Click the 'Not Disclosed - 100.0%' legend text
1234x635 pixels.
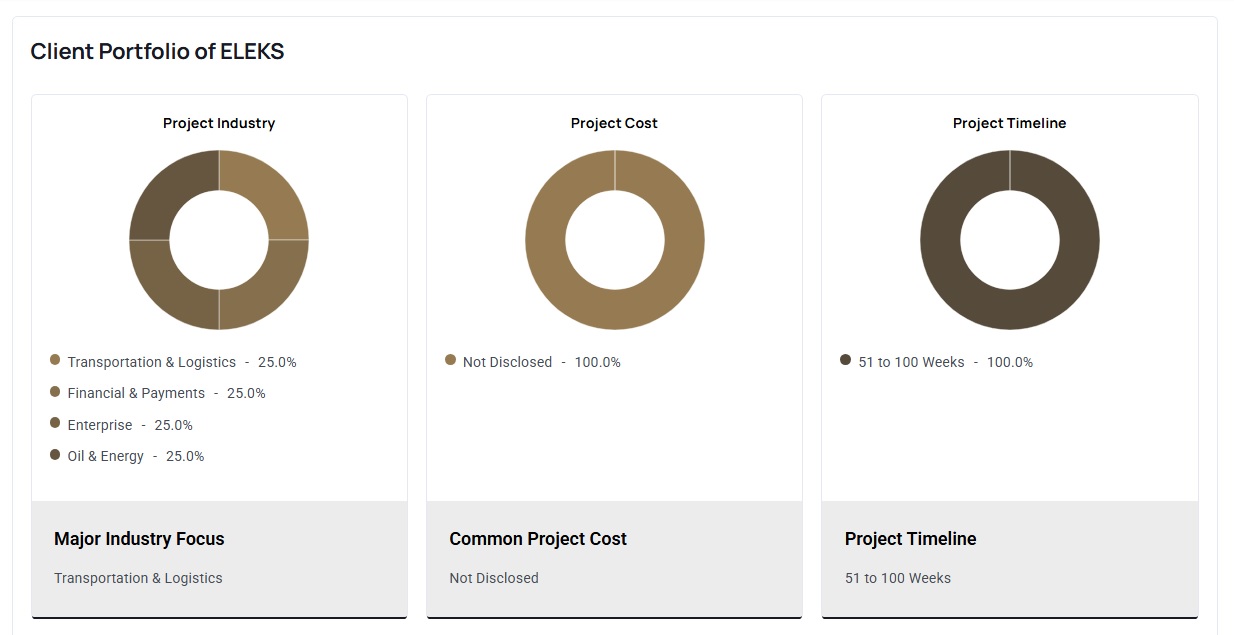542,362
